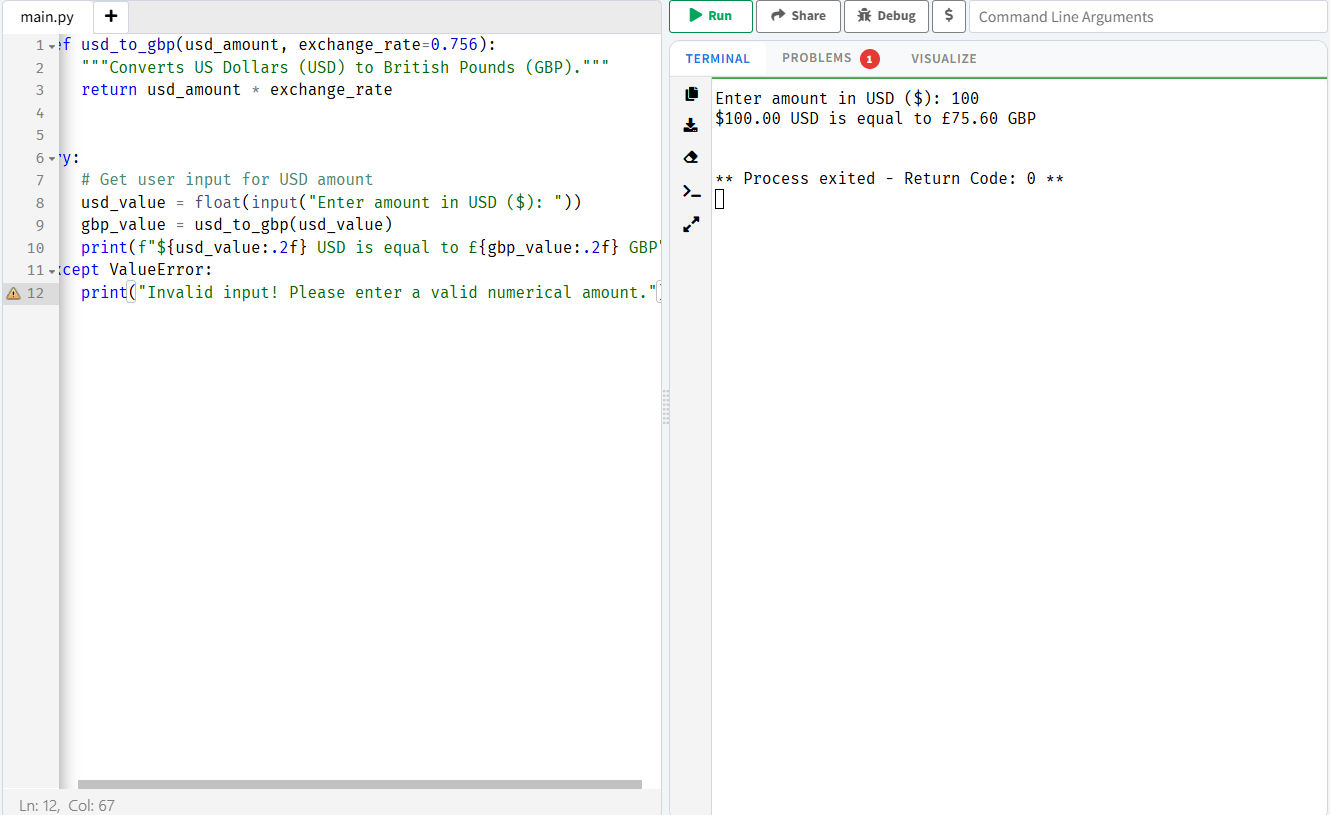Image resolution: width=1330 pixels, height=815 pixels.
Task: Copy terminal output icon
Action: point(691,94)
